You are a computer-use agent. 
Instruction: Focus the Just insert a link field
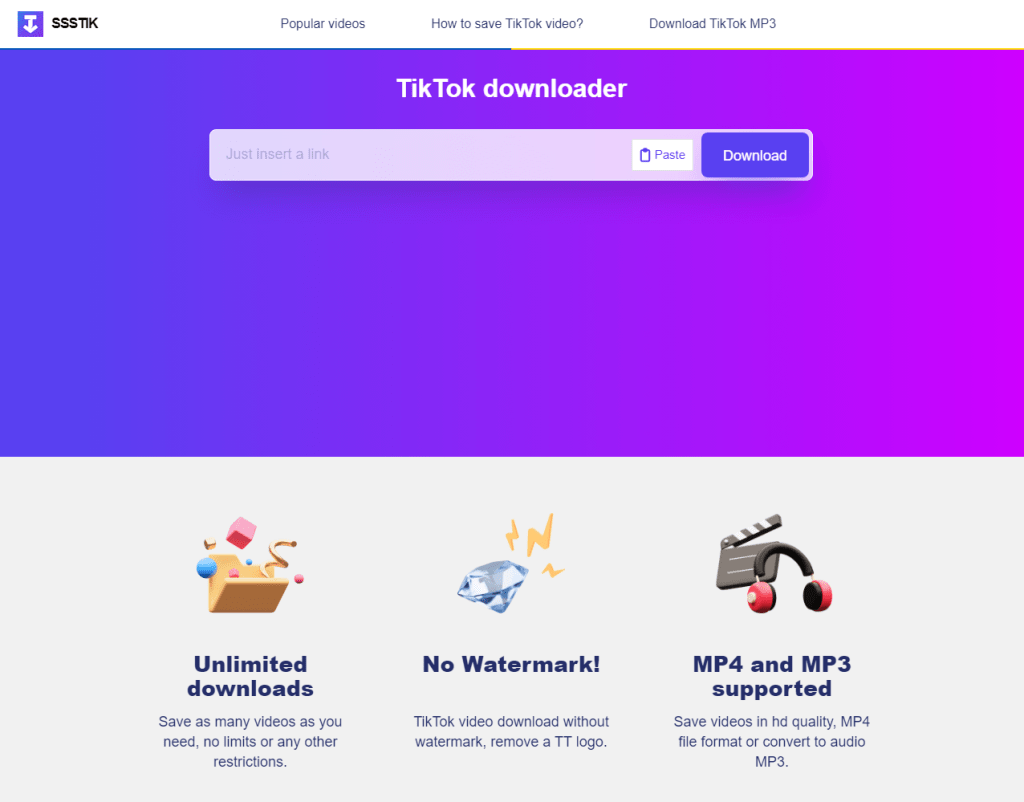420,155
